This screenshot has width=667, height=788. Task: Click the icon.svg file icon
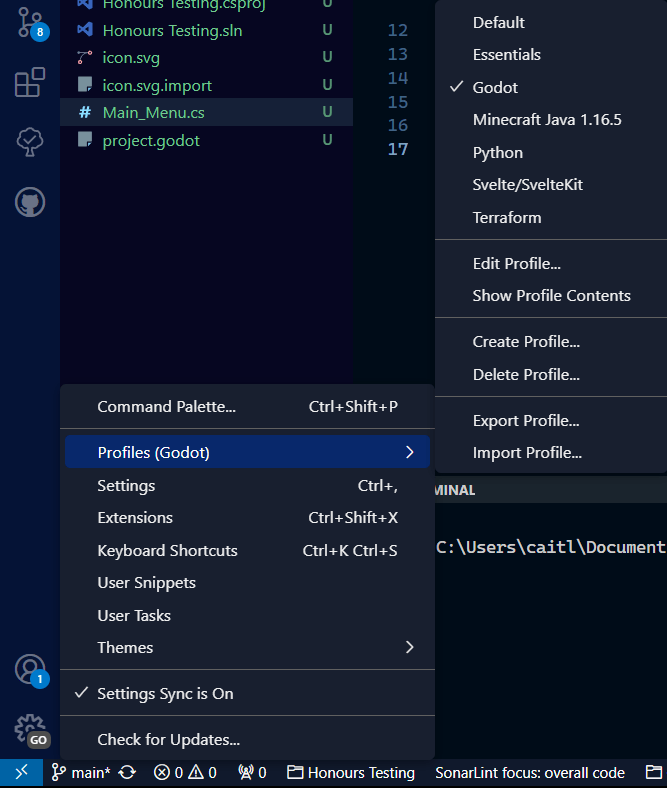[x=85, y=57]
